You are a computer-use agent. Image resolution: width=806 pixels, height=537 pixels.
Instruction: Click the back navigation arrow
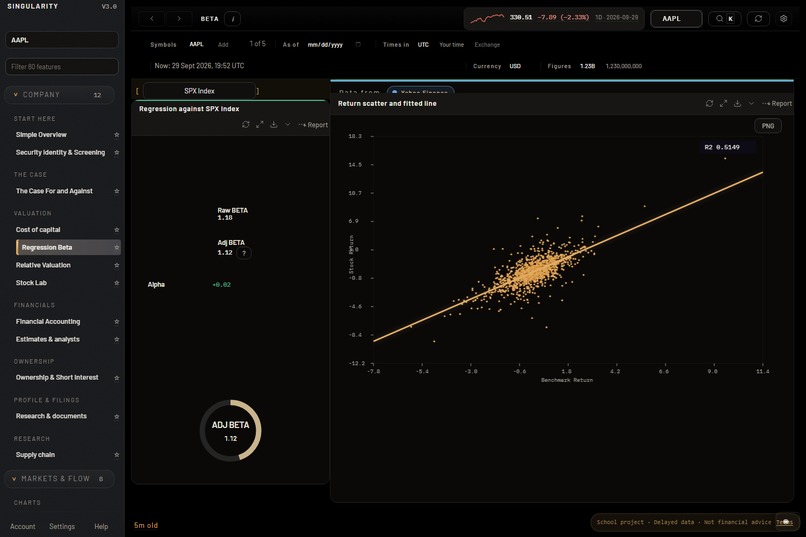[152, 18]
